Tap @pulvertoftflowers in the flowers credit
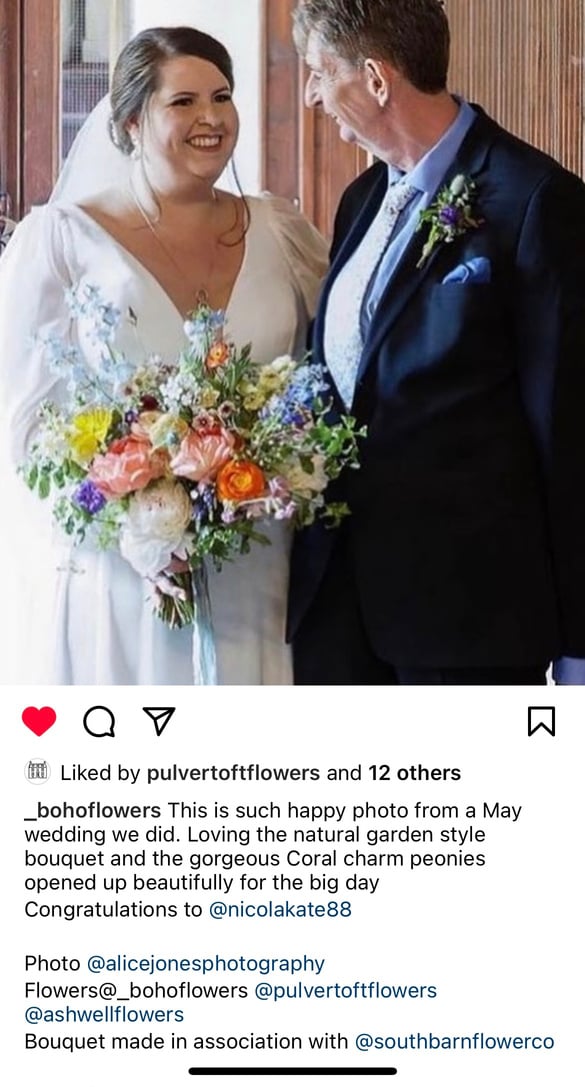This screenshot has height=1087, width=585. point(346,991)
